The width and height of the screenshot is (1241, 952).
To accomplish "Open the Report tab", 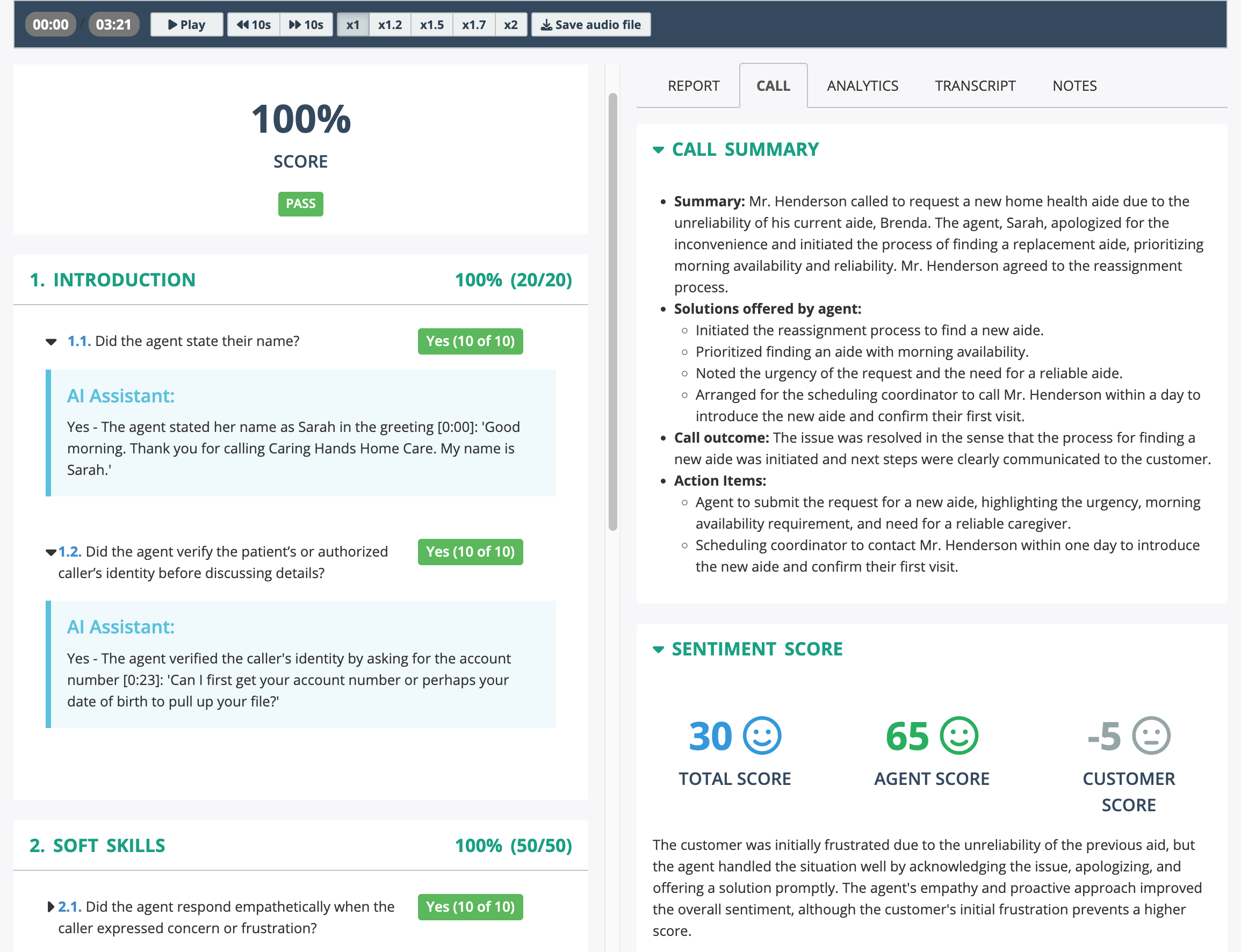I will [693, 85].
